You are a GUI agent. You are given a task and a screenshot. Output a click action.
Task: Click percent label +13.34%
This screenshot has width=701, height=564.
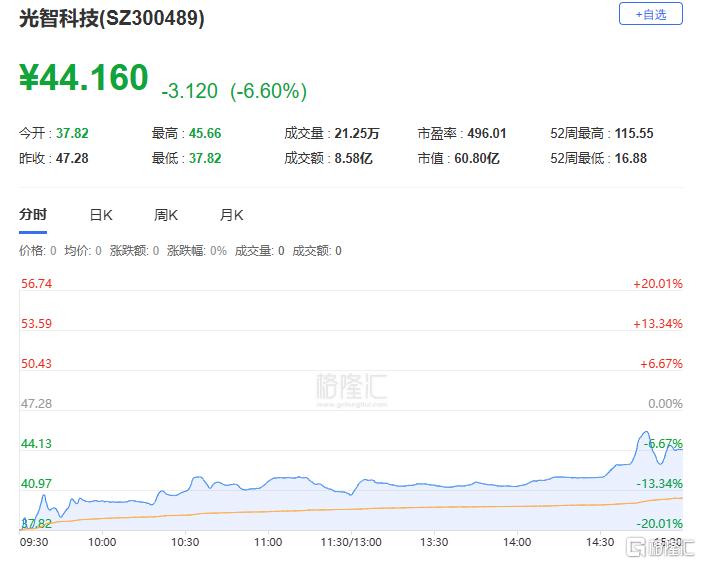tap(658, 324)
